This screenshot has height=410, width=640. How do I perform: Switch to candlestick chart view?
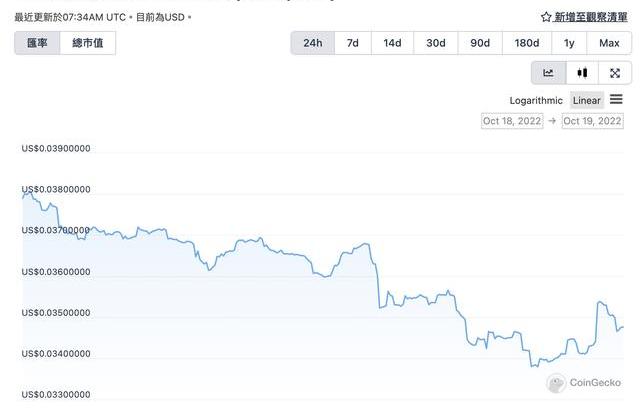tap(581, 73)
